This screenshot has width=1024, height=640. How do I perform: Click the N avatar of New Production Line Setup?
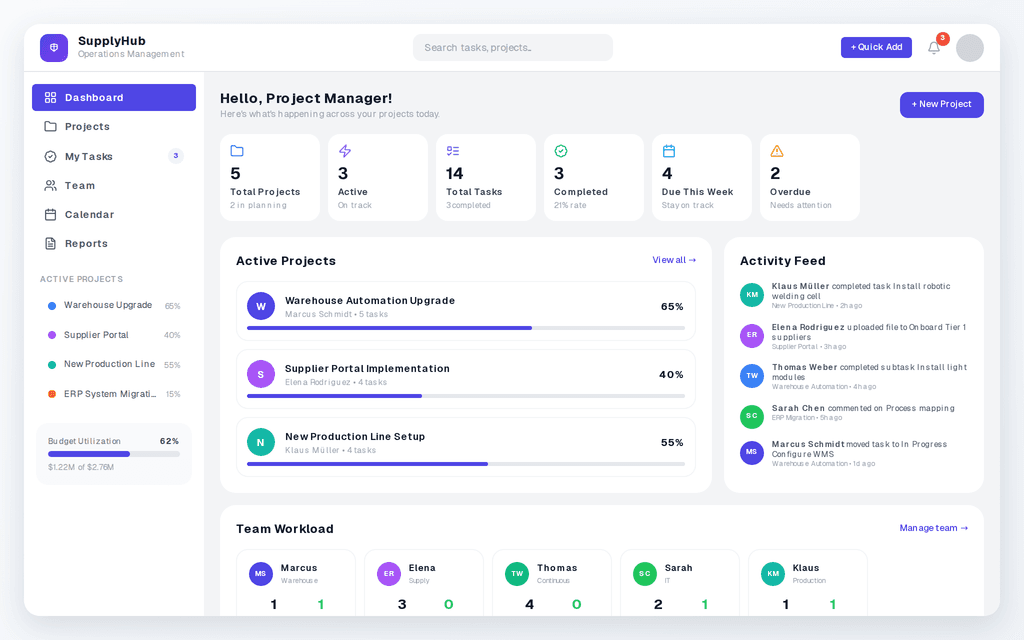click(261, 442)
